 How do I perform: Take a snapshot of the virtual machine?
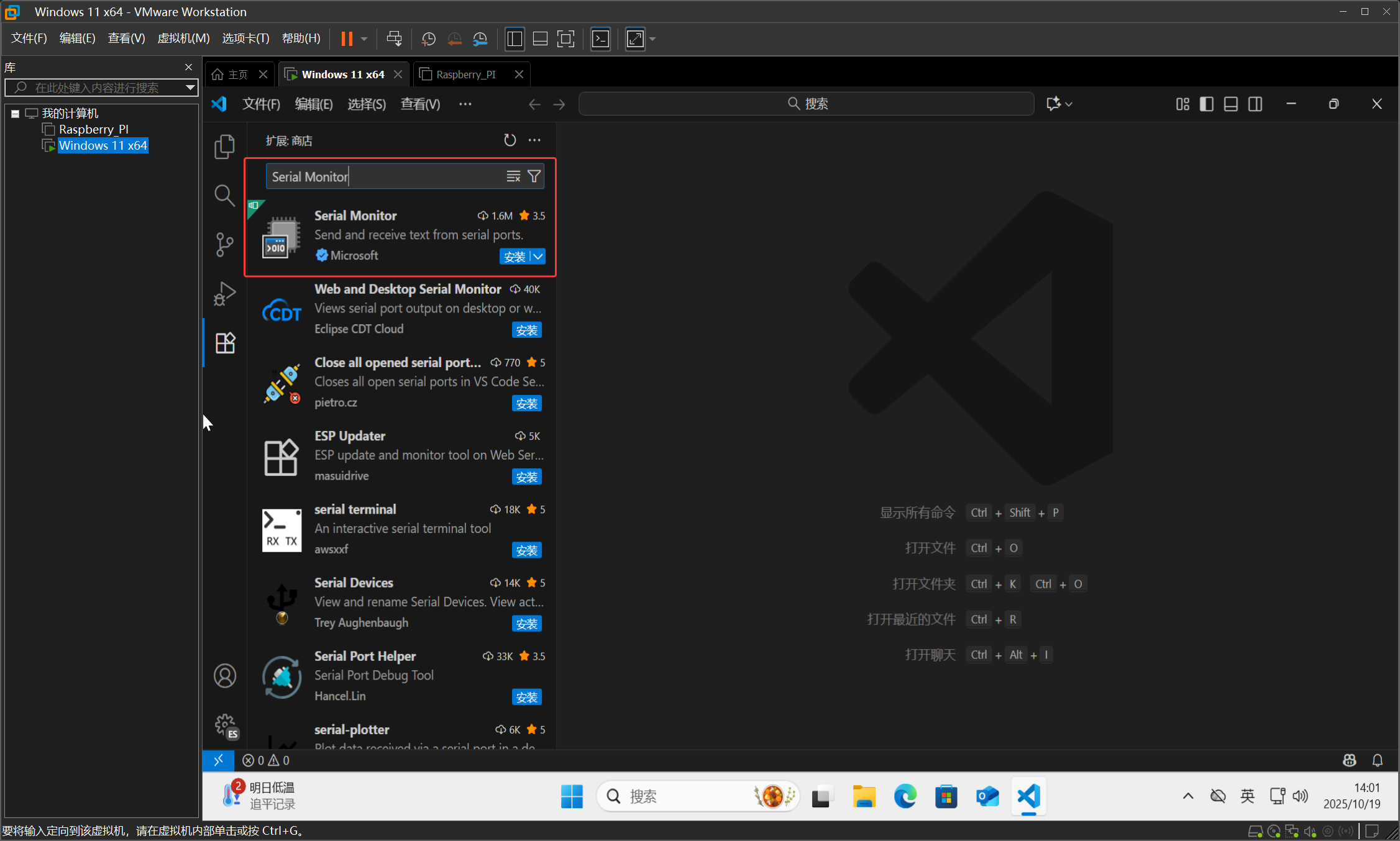428,39
